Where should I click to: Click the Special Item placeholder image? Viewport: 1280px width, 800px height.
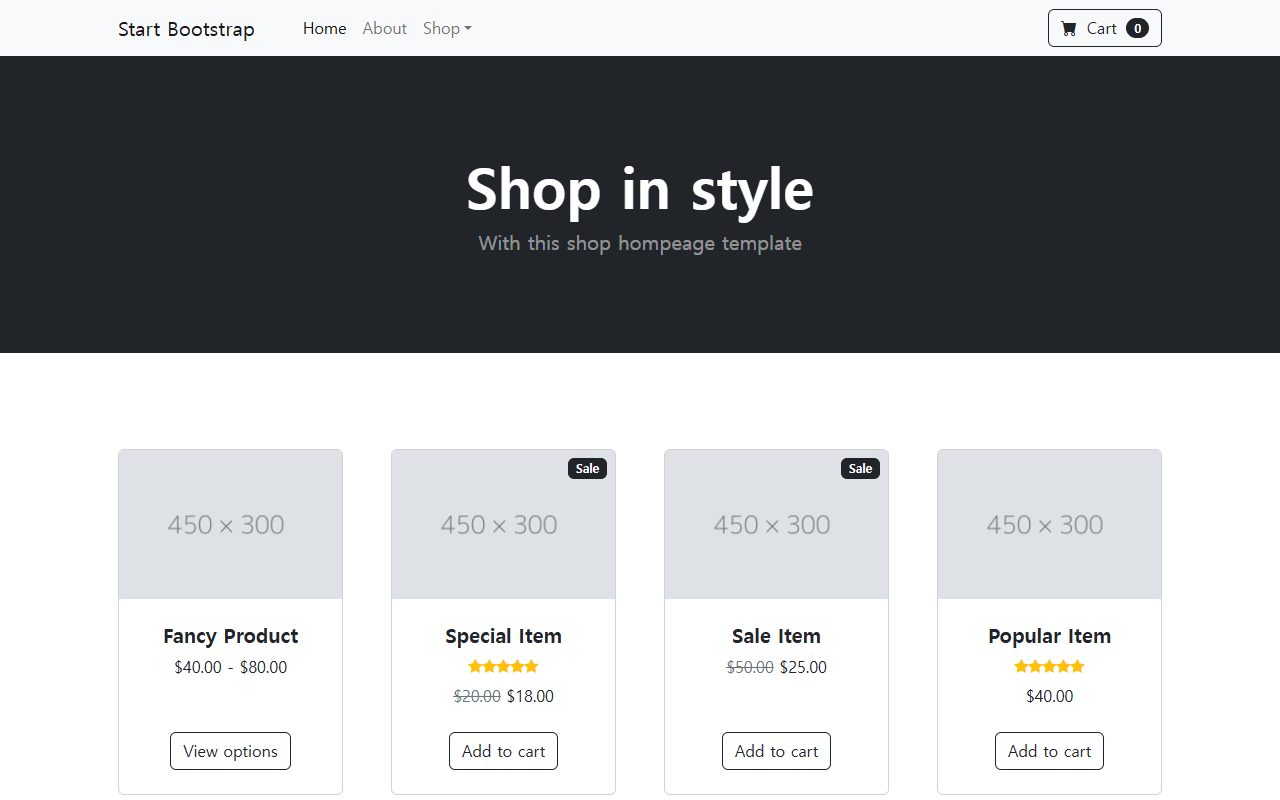click(503, 524)
